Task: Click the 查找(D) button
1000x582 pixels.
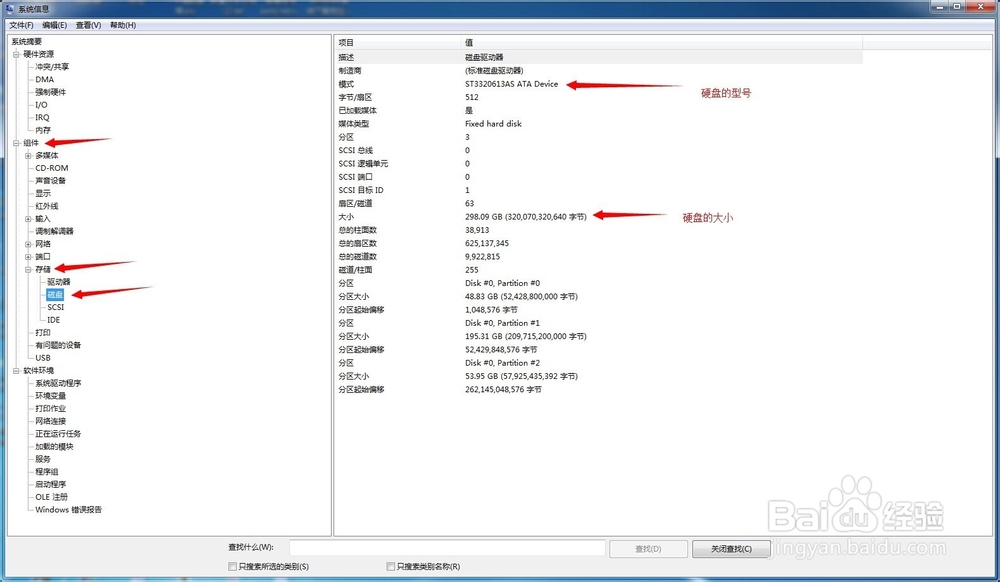Action: tap(648, 548)
